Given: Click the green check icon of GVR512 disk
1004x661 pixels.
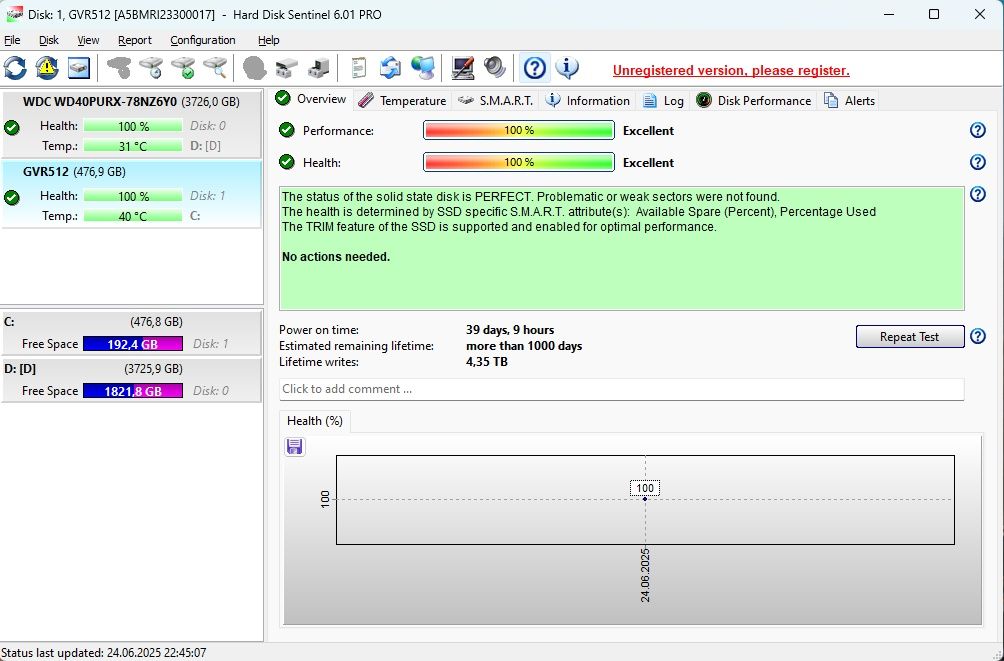Looking at the screenshot, I should pyautogui.click(x=12, y=198).
